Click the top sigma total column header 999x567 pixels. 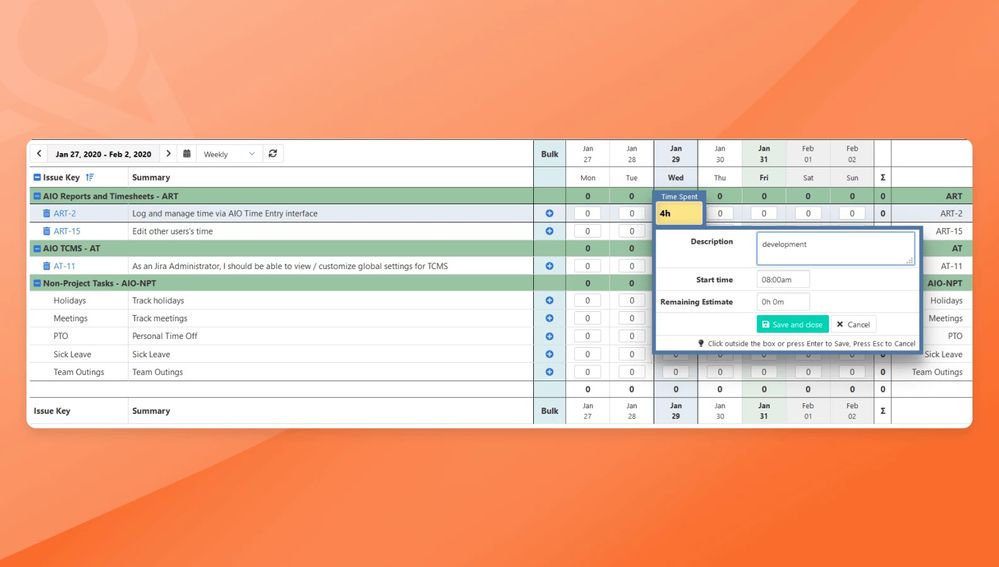882,178
